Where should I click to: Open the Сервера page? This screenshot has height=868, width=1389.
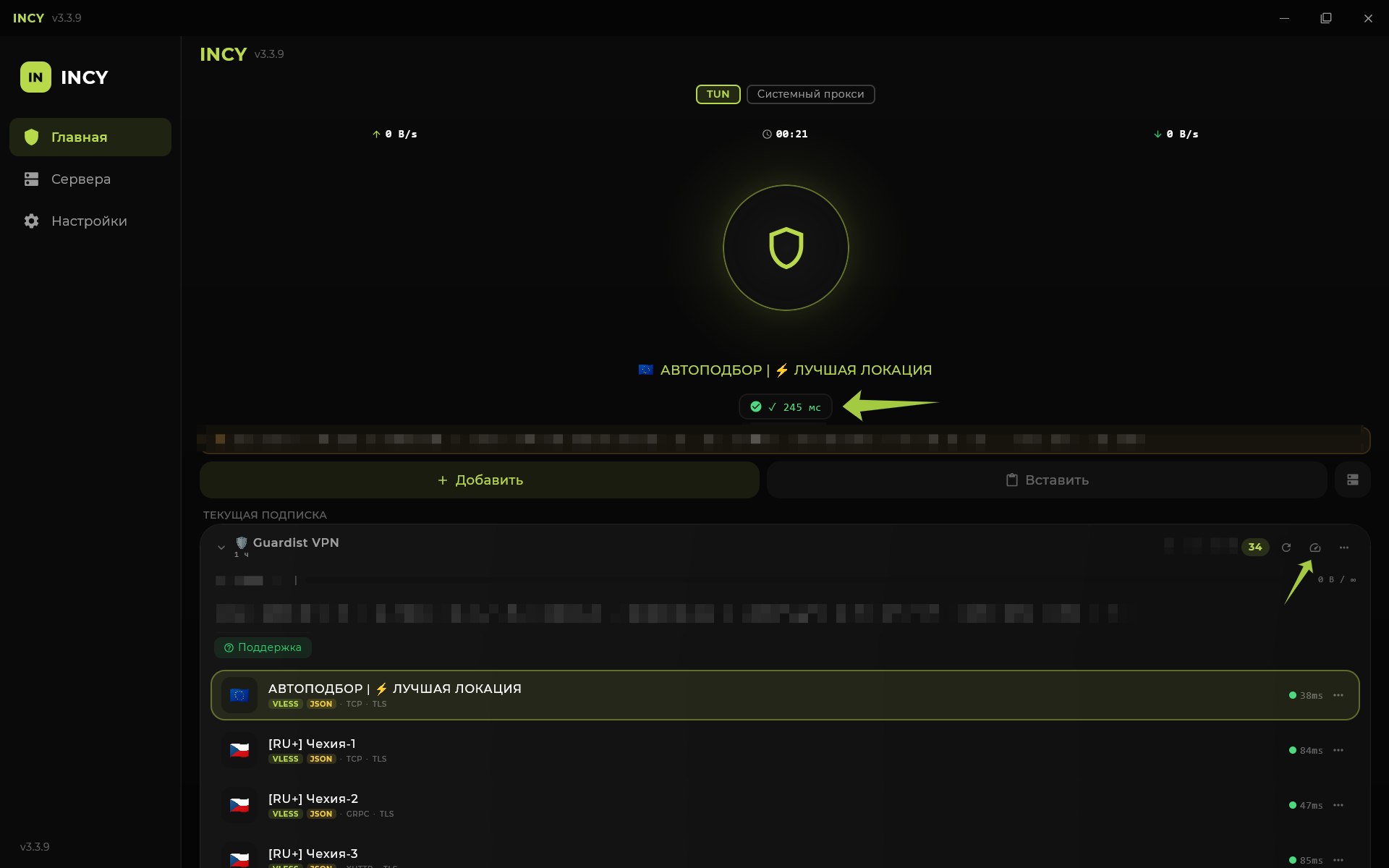coord(90,179)
